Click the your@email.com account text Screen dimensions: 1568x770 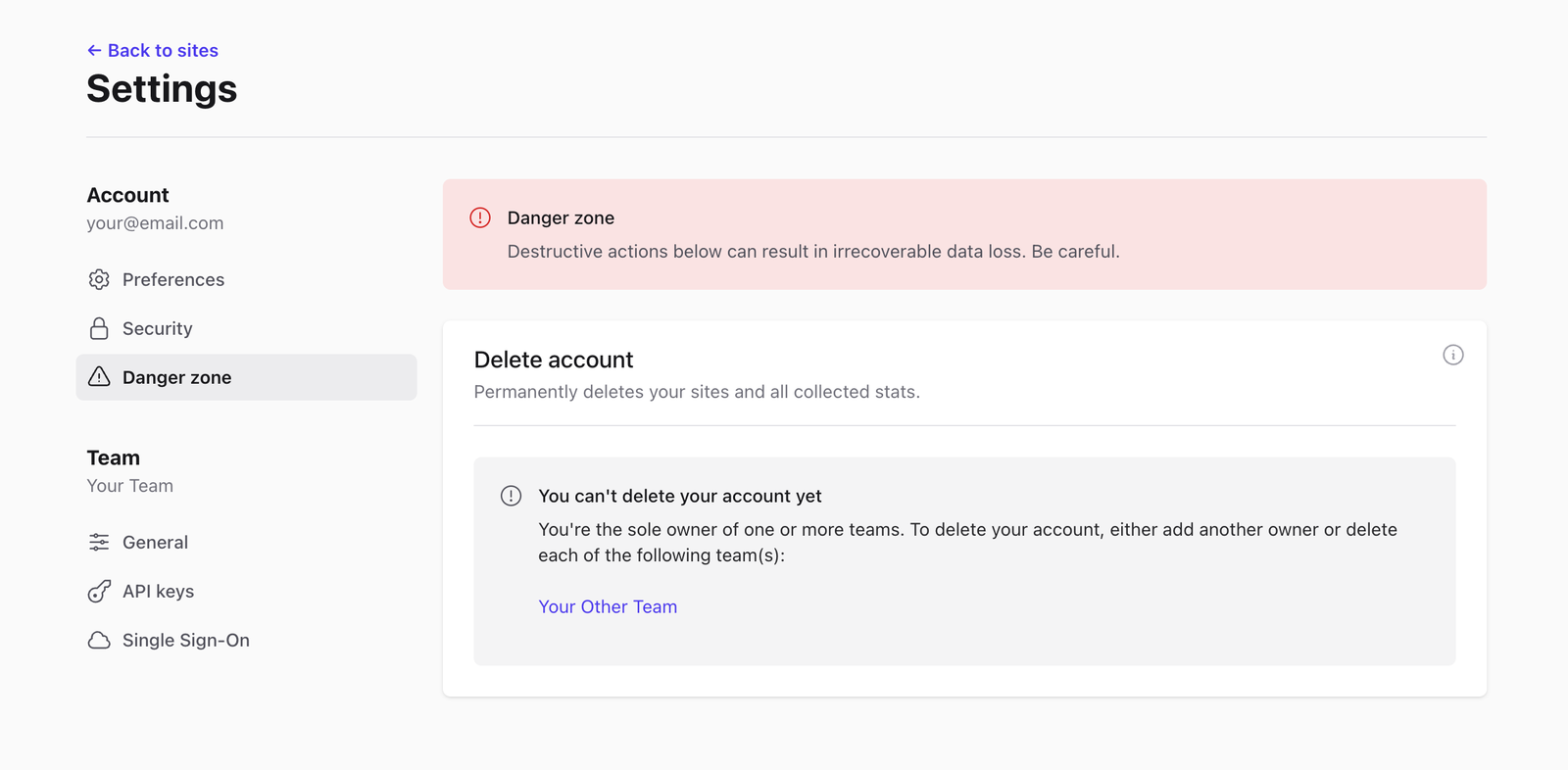tap(155, 223)
